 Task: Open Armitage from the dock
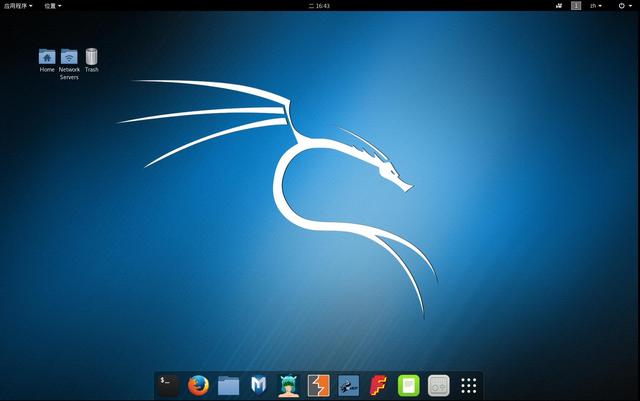289,385
